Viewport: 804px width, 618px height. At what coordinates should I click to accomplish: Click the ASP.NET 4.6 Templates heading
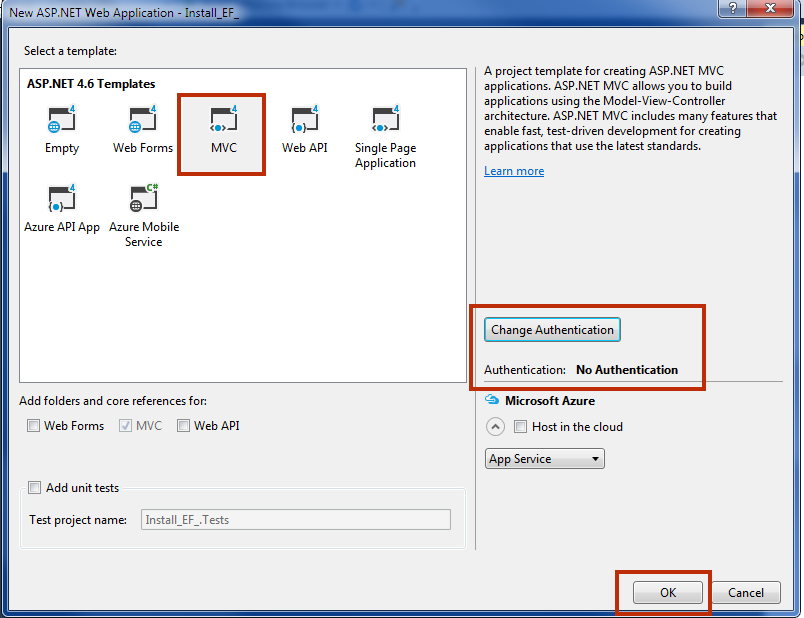91,84
